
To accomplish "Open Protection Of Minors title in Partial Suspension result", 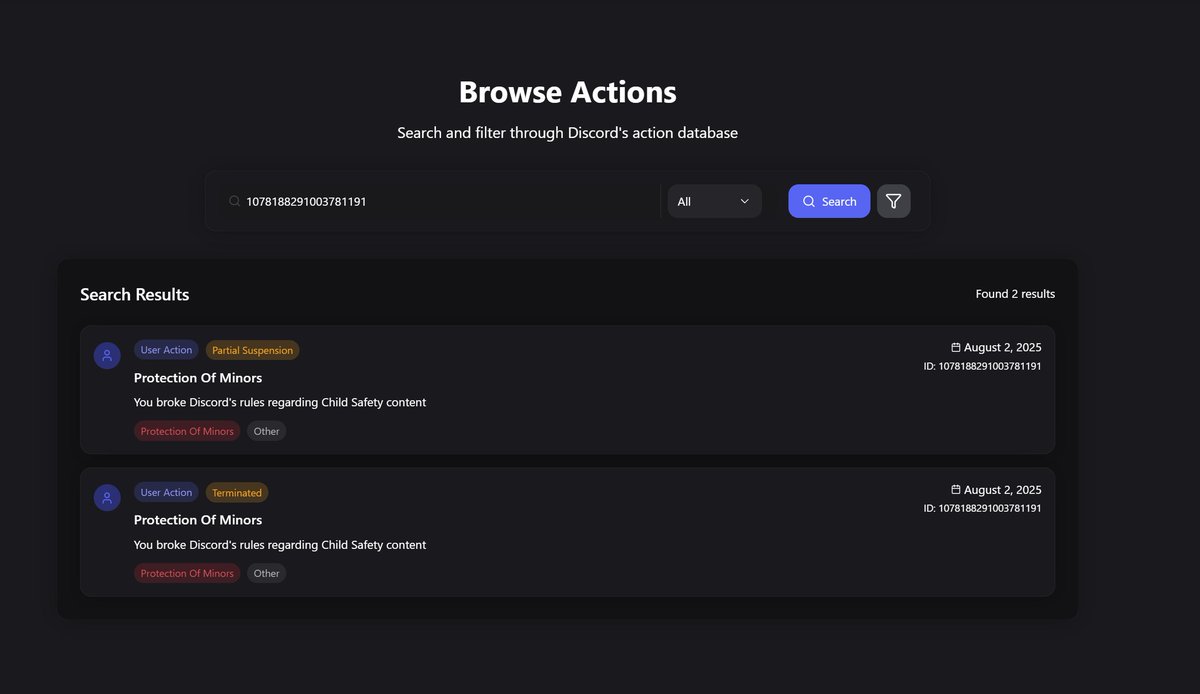I will tap(198, 378).
